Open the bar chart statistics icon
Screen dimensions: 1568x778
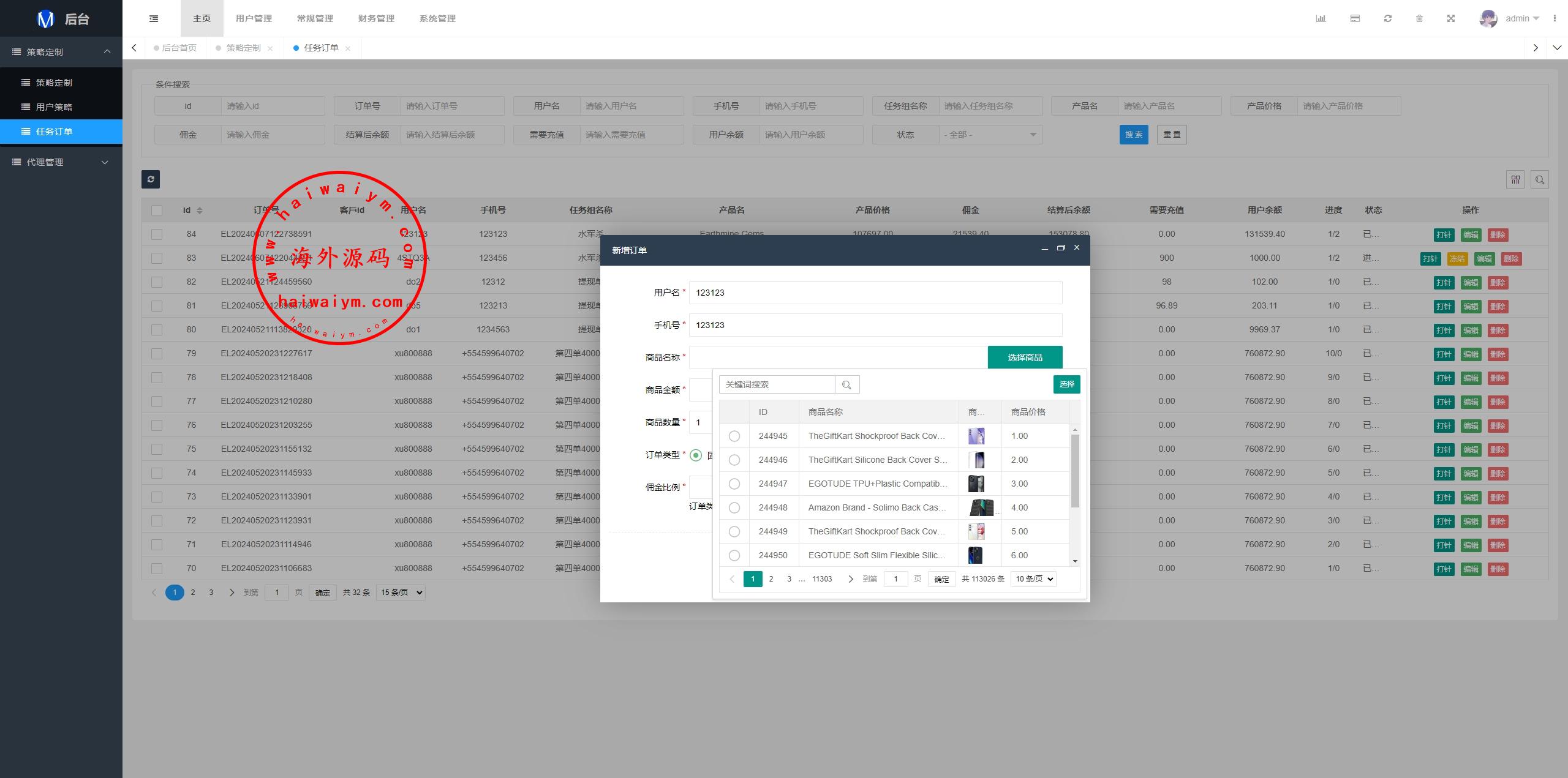1321,18
